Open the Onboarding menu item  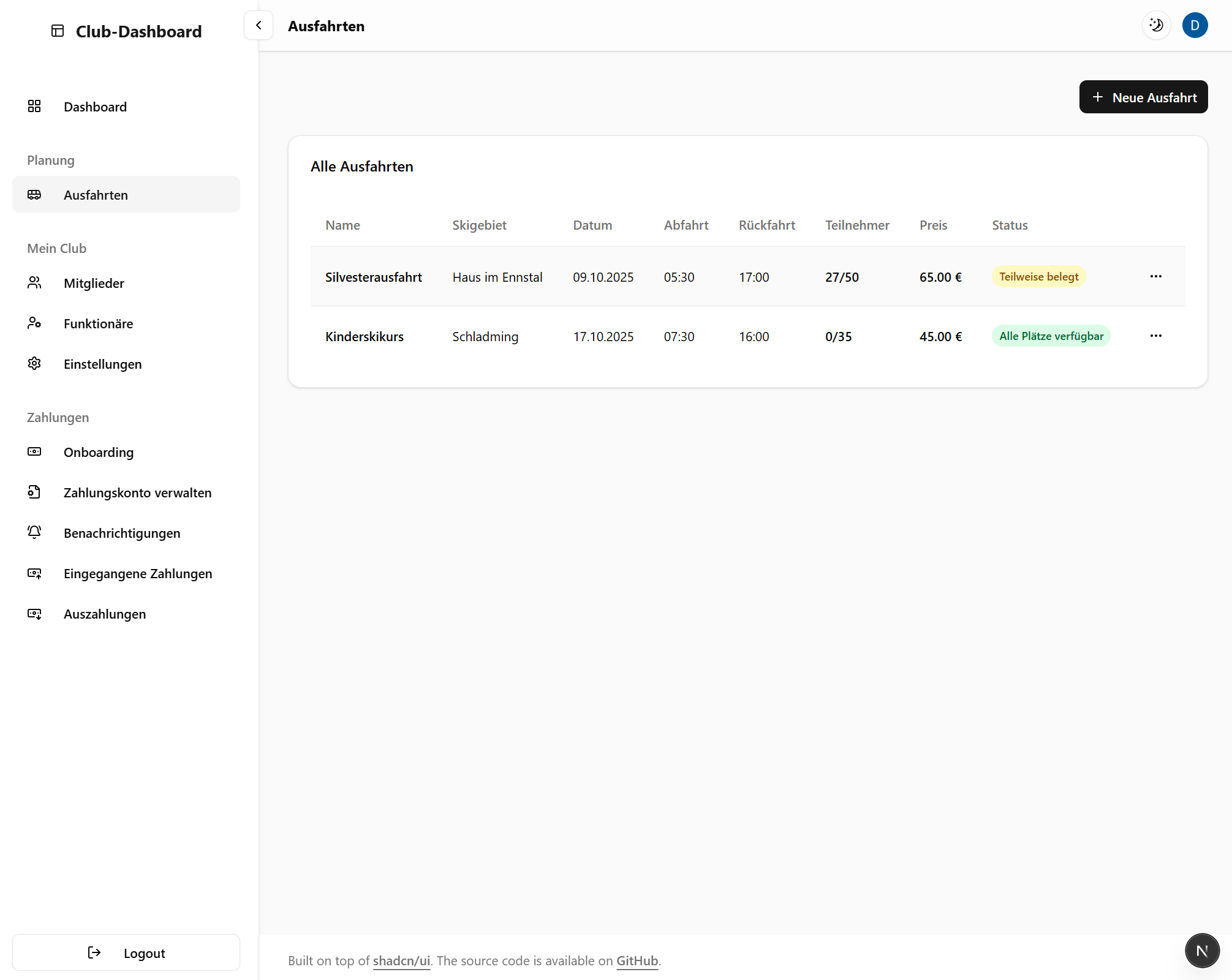(99, 453)
